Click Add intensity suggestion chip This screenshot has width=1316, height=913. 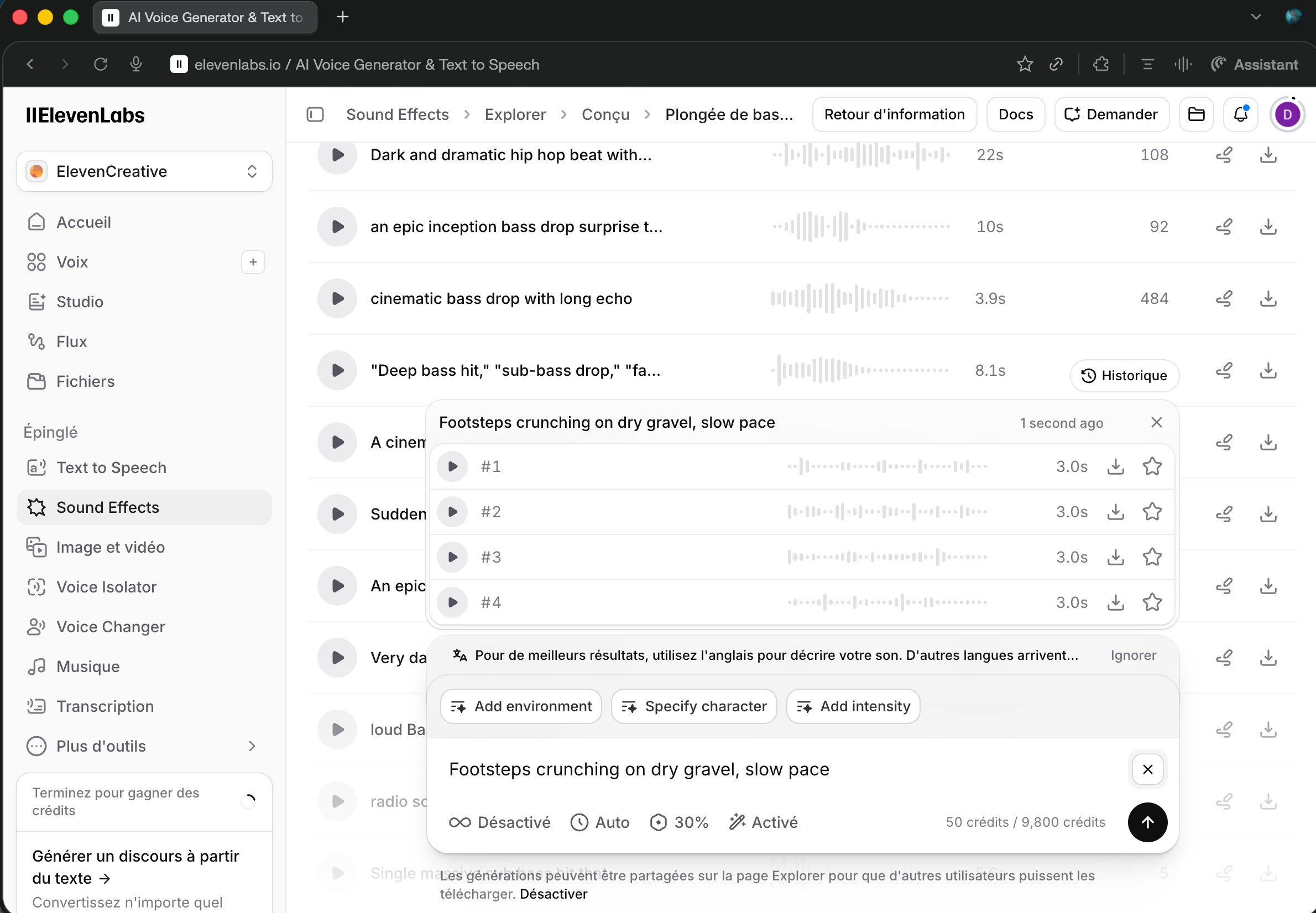tap(853, 706)
